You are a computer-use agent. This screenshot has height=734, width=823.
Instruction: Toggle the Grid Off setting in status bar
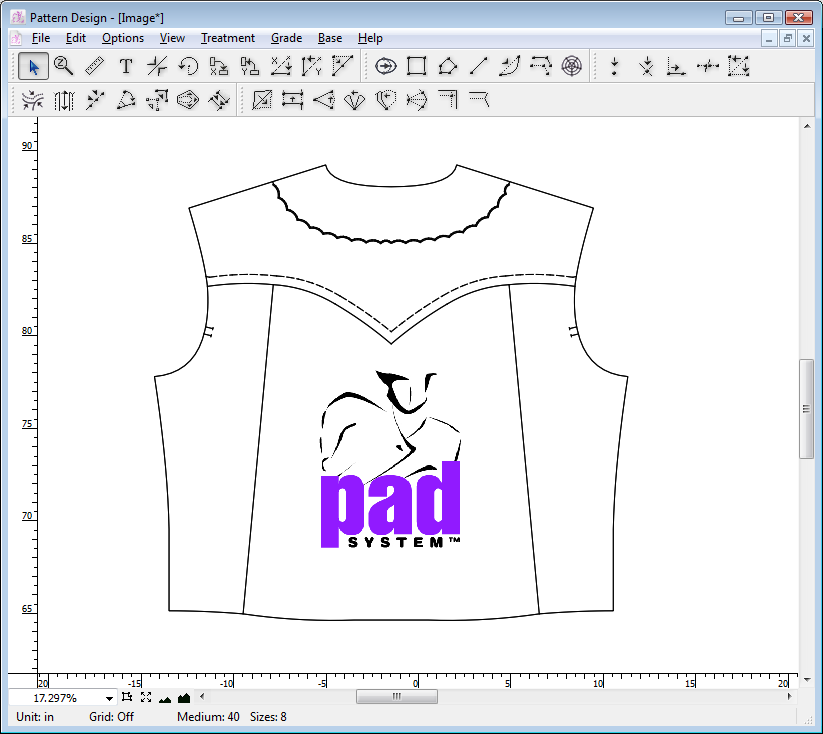point(110,717)
